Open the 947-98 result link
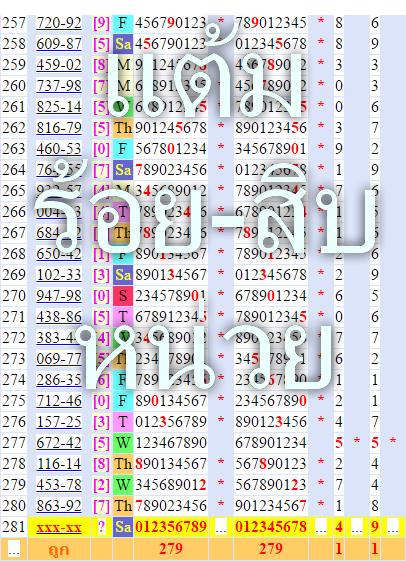This screenshot has width=406, height=561. (59, 296)
